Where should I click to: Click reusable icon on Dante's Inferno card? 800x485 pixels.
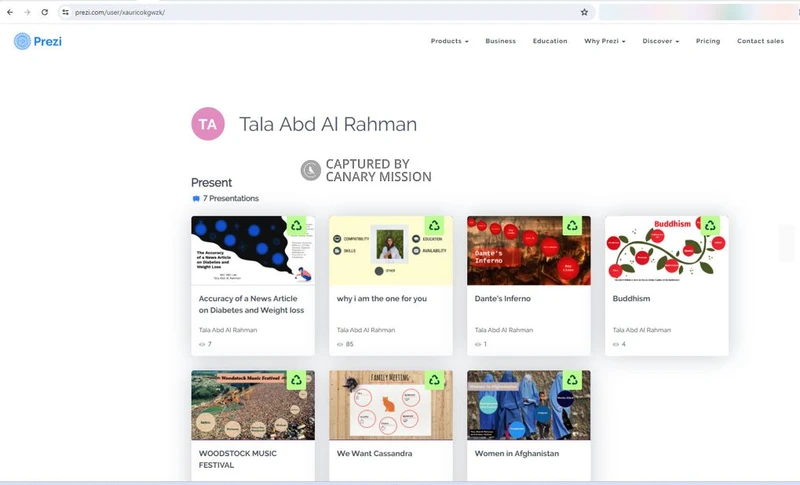coord(572,225)
